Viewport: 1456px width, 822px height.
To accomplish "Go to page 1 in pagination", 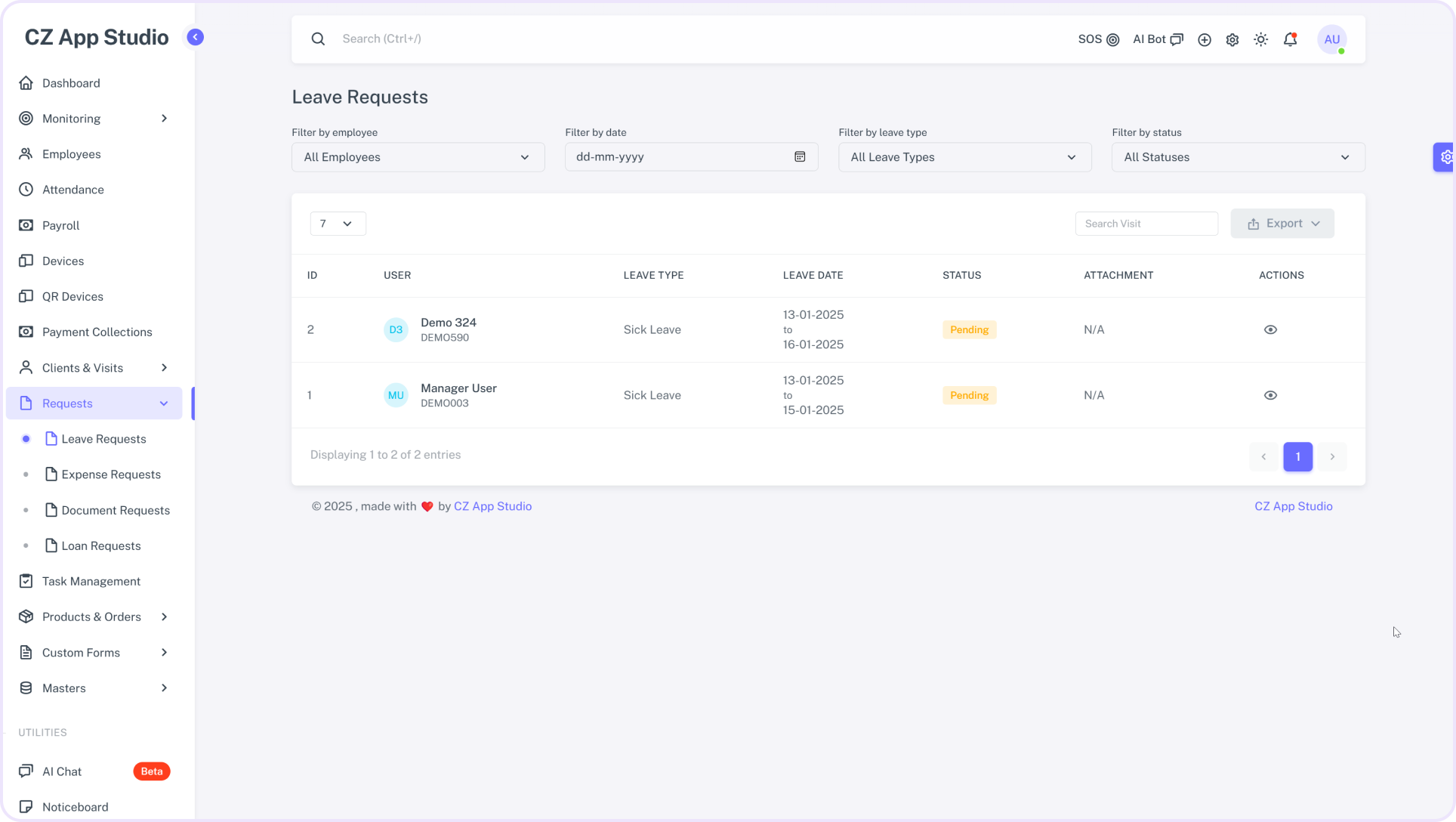I will (x=1297, y=456).
